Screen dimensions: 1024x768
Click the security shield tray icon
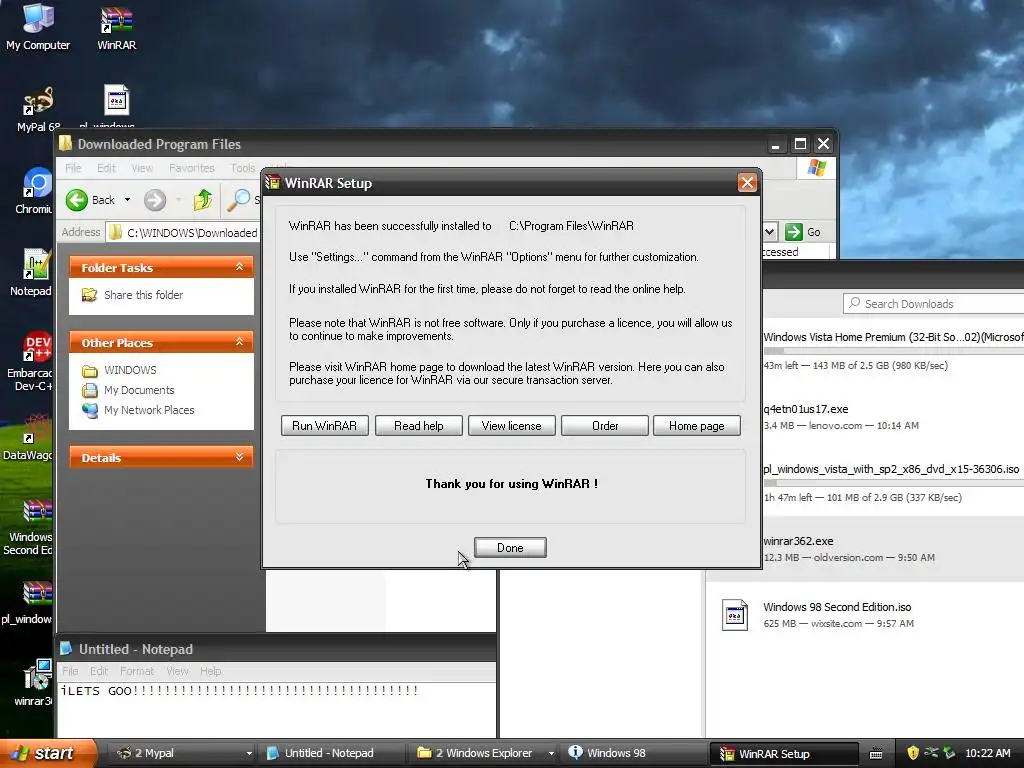click(x=913, y=753)
